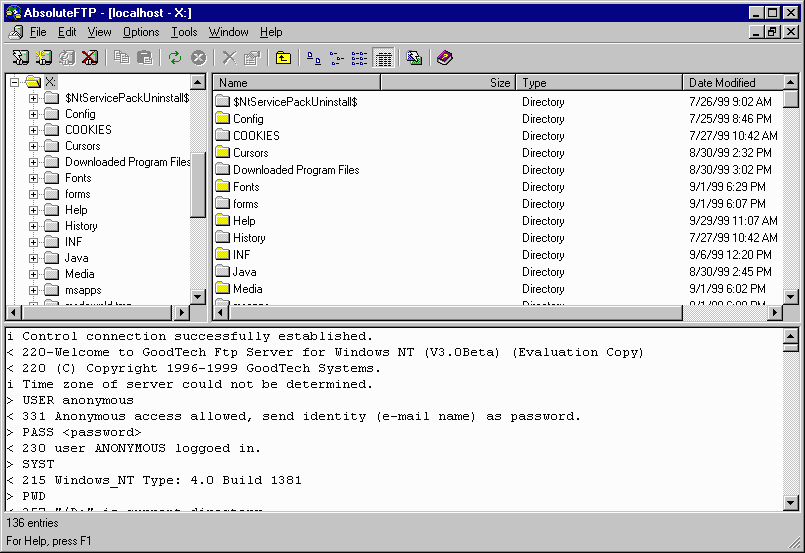Open the View menu
The width and height of the screenshot is (805, 553).
[99, 32]
